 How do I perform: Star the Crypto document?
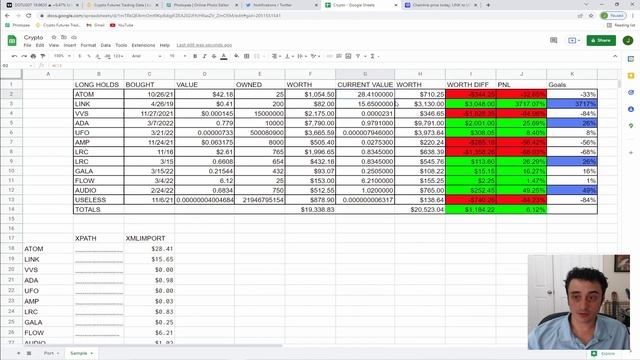(53, 37)
